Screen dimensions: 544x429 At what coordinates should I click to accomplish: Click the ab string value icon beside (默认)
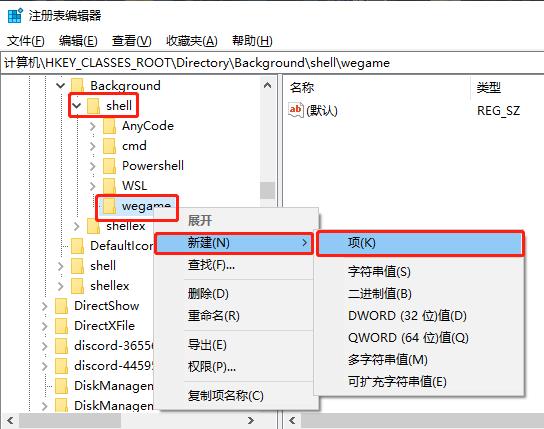pyautogui.click(x=296, y=110)
